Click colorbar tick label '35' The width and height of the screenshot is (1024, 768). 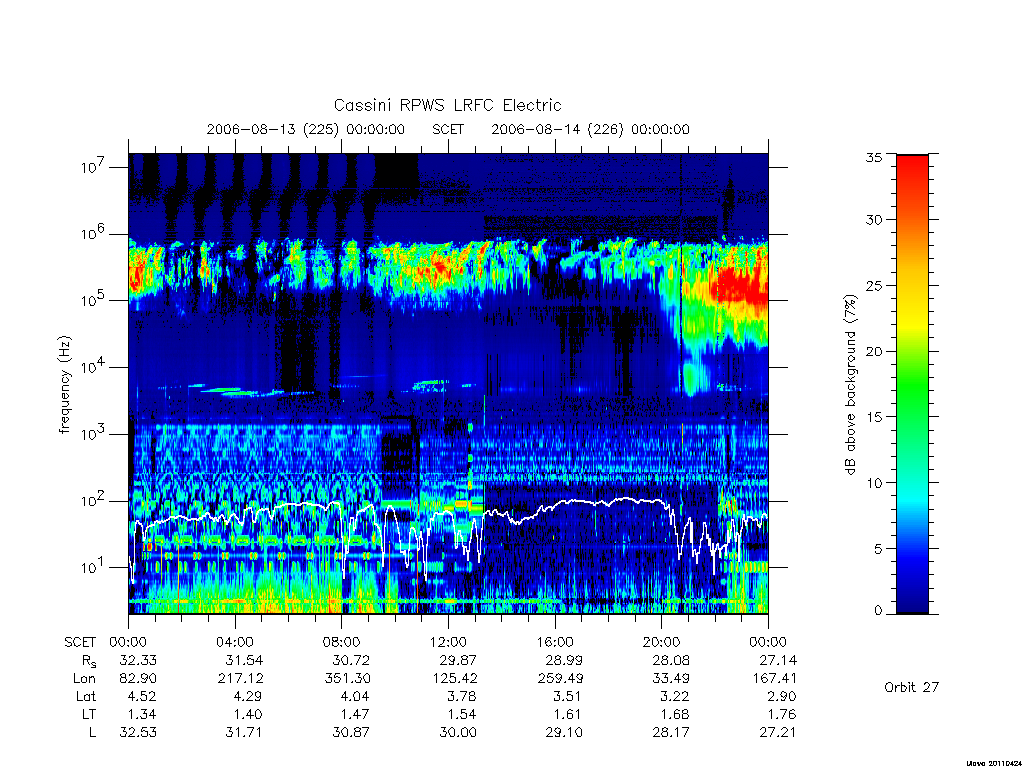pos(873,157)
